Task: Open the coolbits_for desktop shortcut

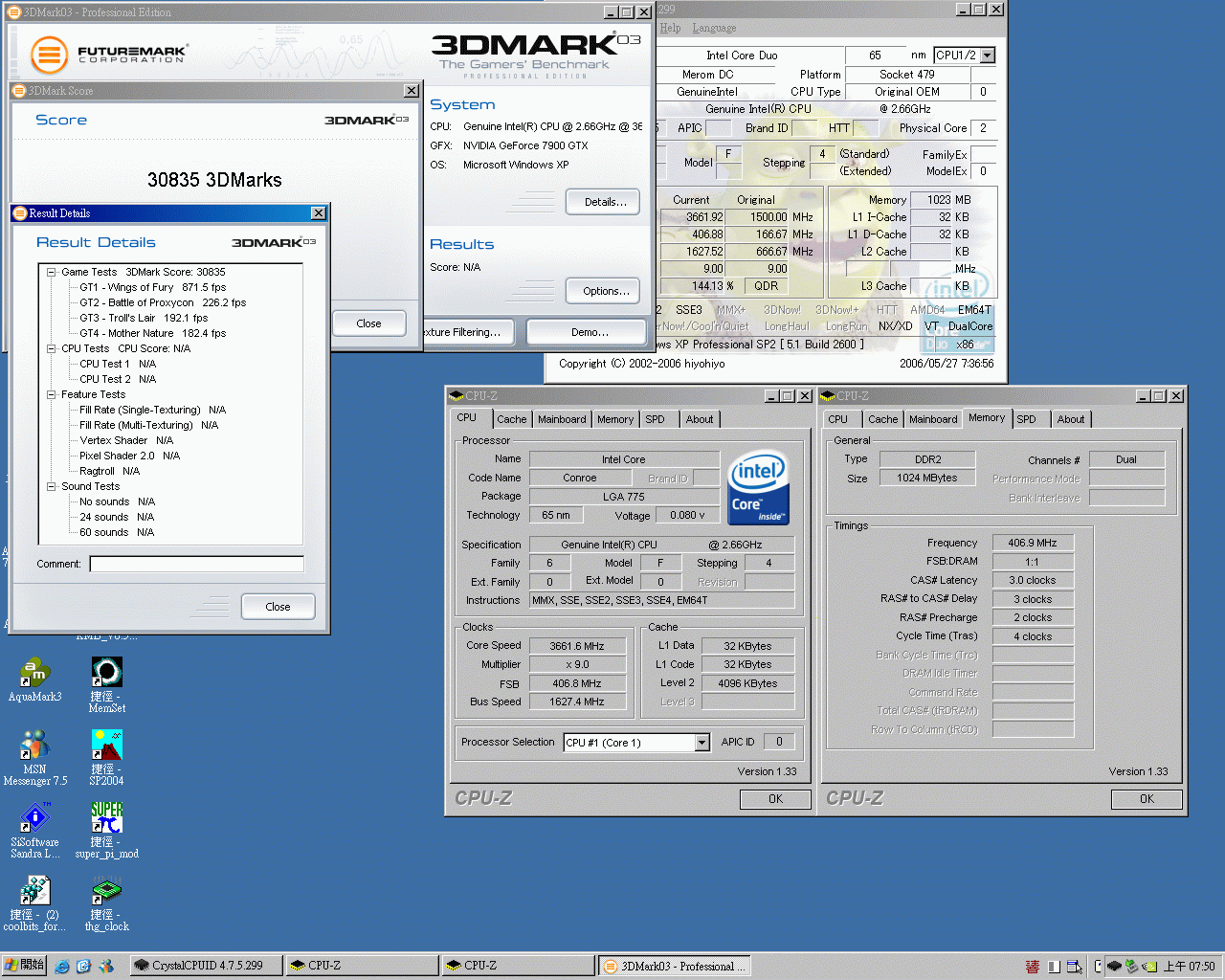Action: tap(34, 902)
